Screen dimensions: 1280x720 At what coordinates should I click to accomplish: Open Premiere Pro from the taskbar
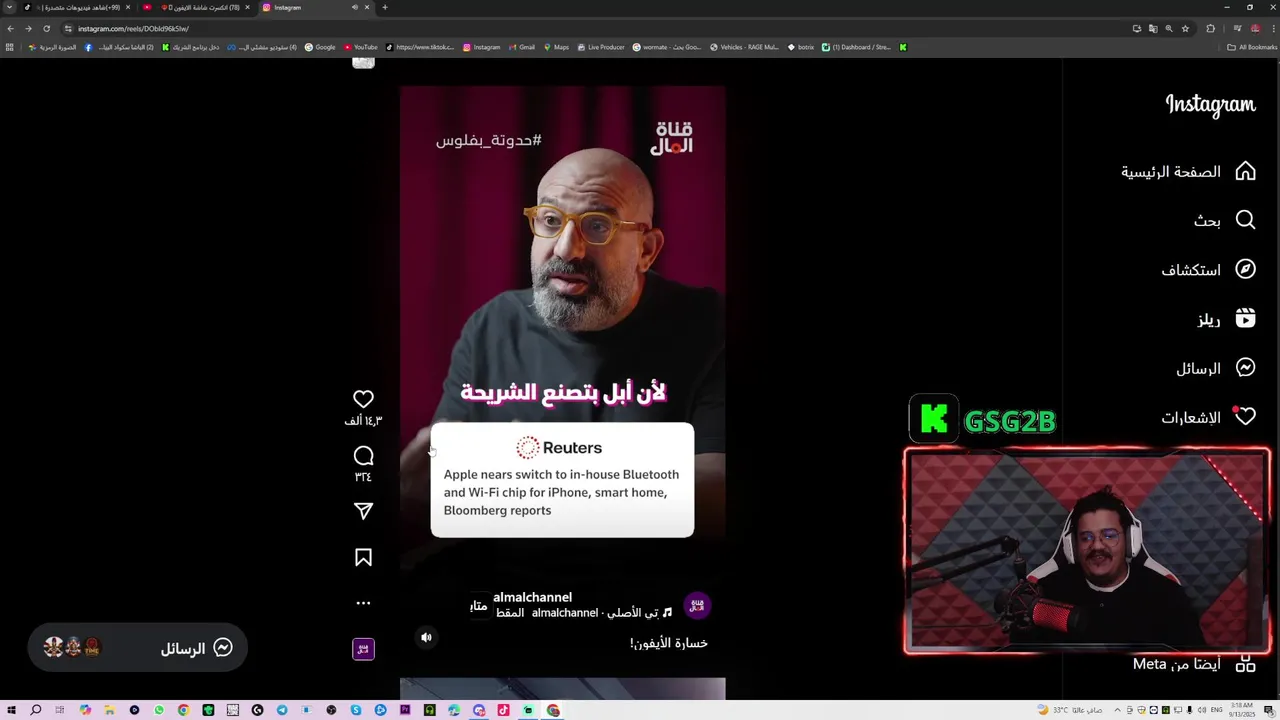[405, 710]
